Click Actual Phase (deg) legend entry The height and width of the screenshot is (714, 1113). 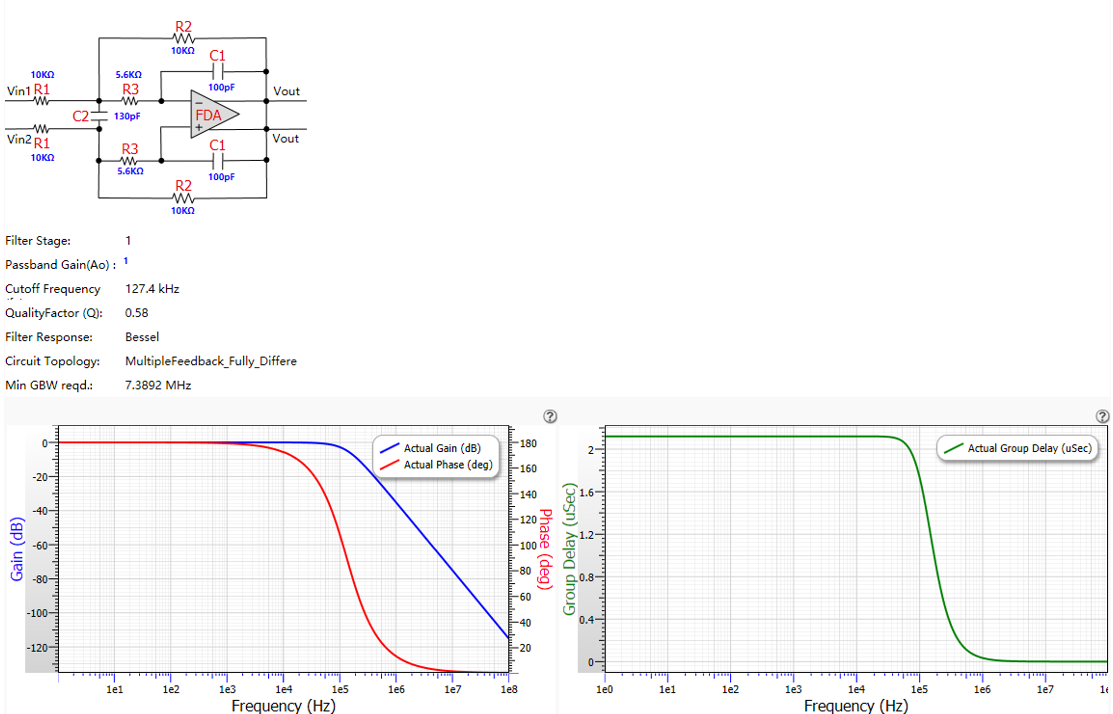click(436, 465)
